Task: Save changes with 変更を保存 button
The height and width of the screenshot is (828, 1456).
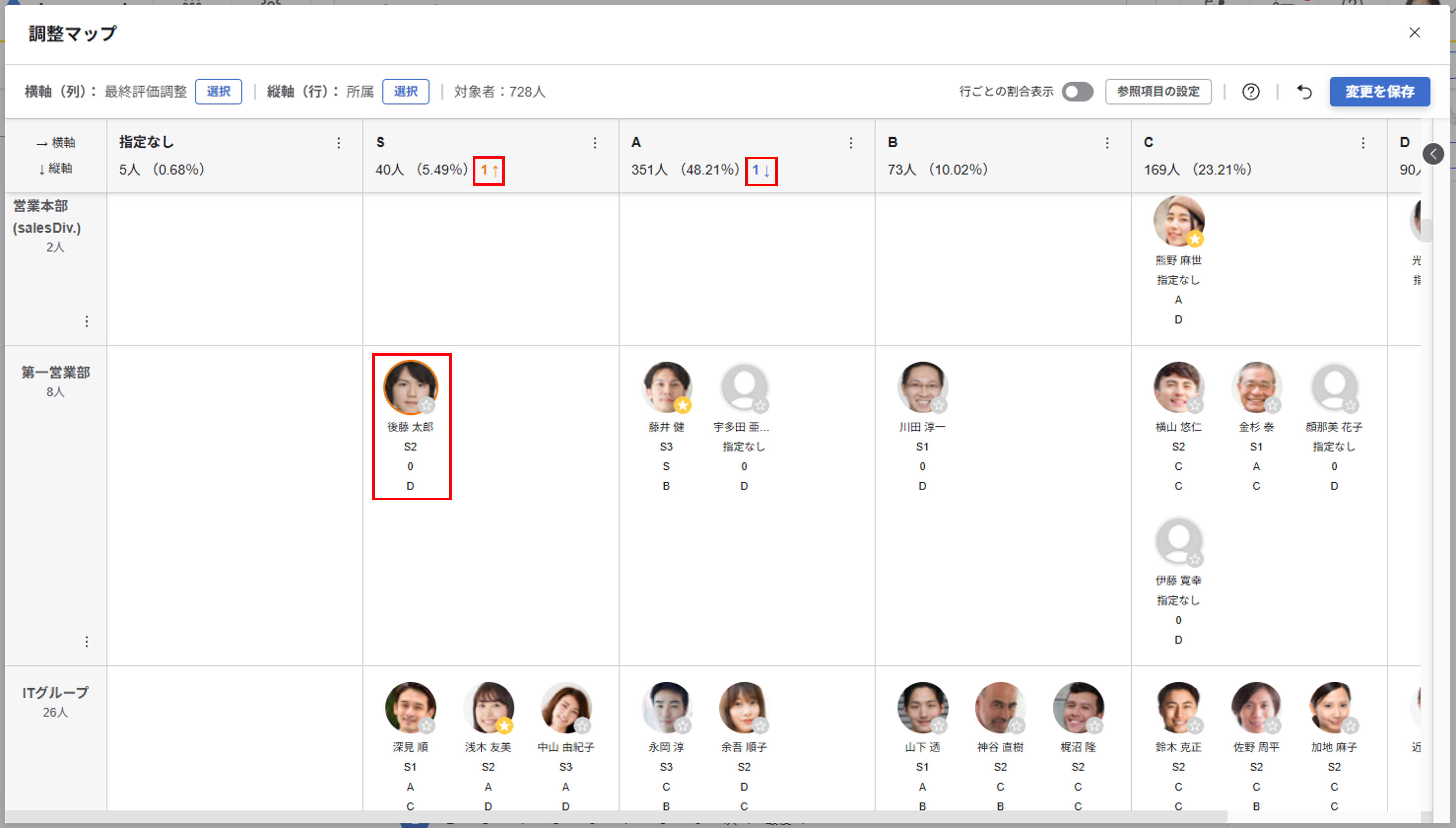Action: [x=1379, y=92]
